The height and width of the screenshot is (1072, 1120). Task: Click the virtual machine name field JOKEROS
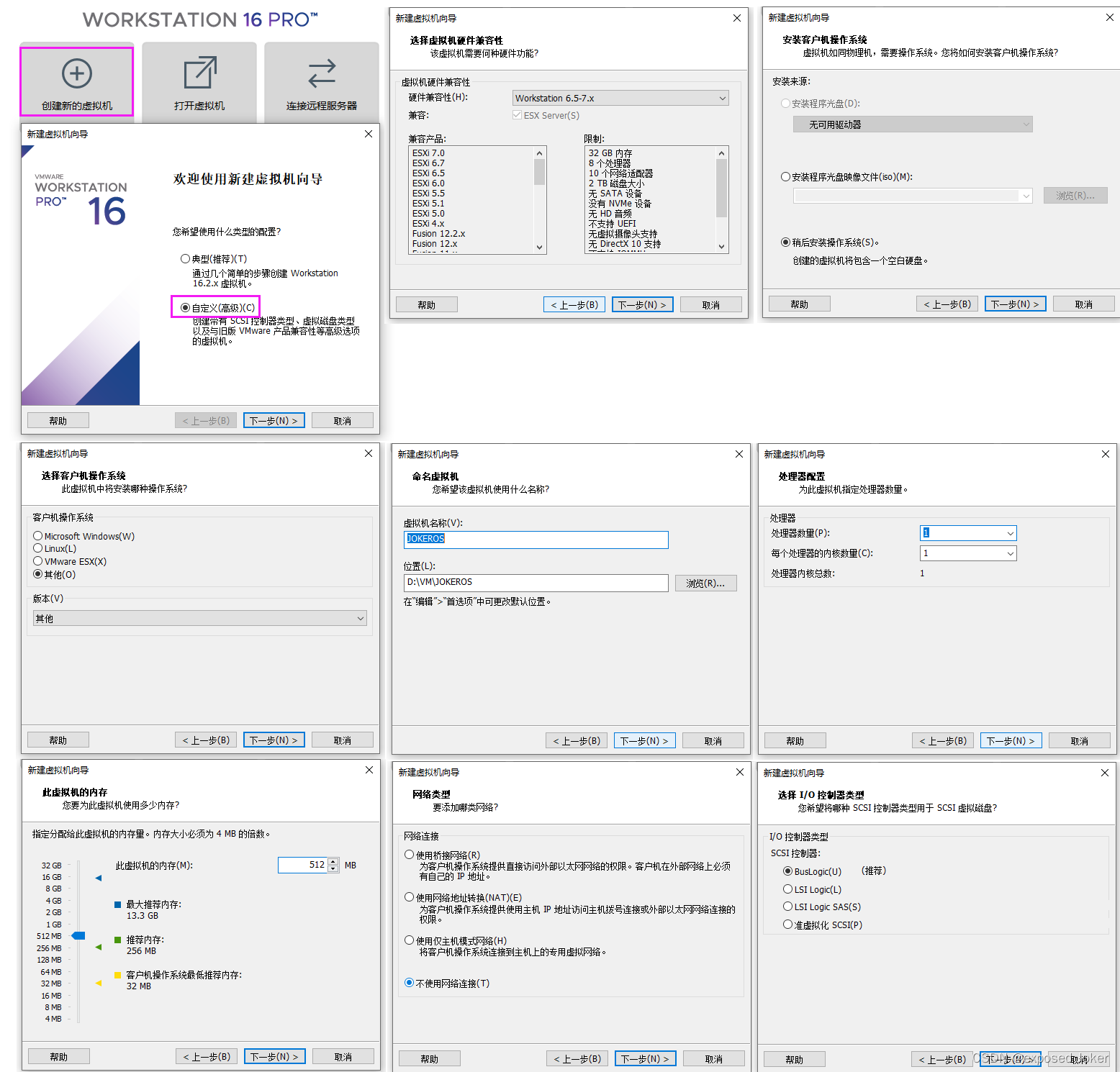pyautogui.click(x=536, y=539)
